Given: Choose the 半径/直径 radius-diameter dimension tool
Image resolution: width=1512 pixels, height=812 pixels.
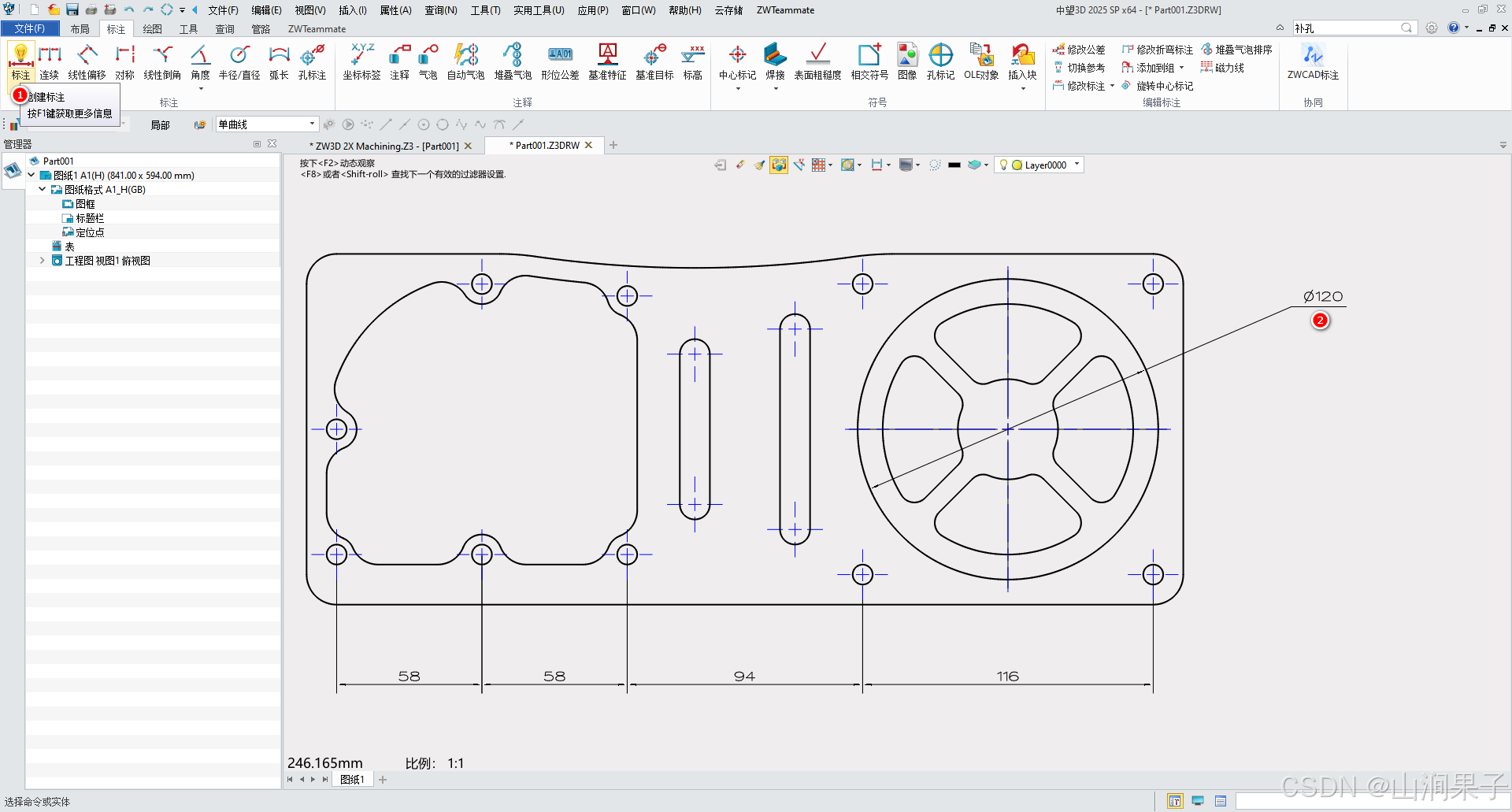Looking at the screenshot, I should (239, 62).
